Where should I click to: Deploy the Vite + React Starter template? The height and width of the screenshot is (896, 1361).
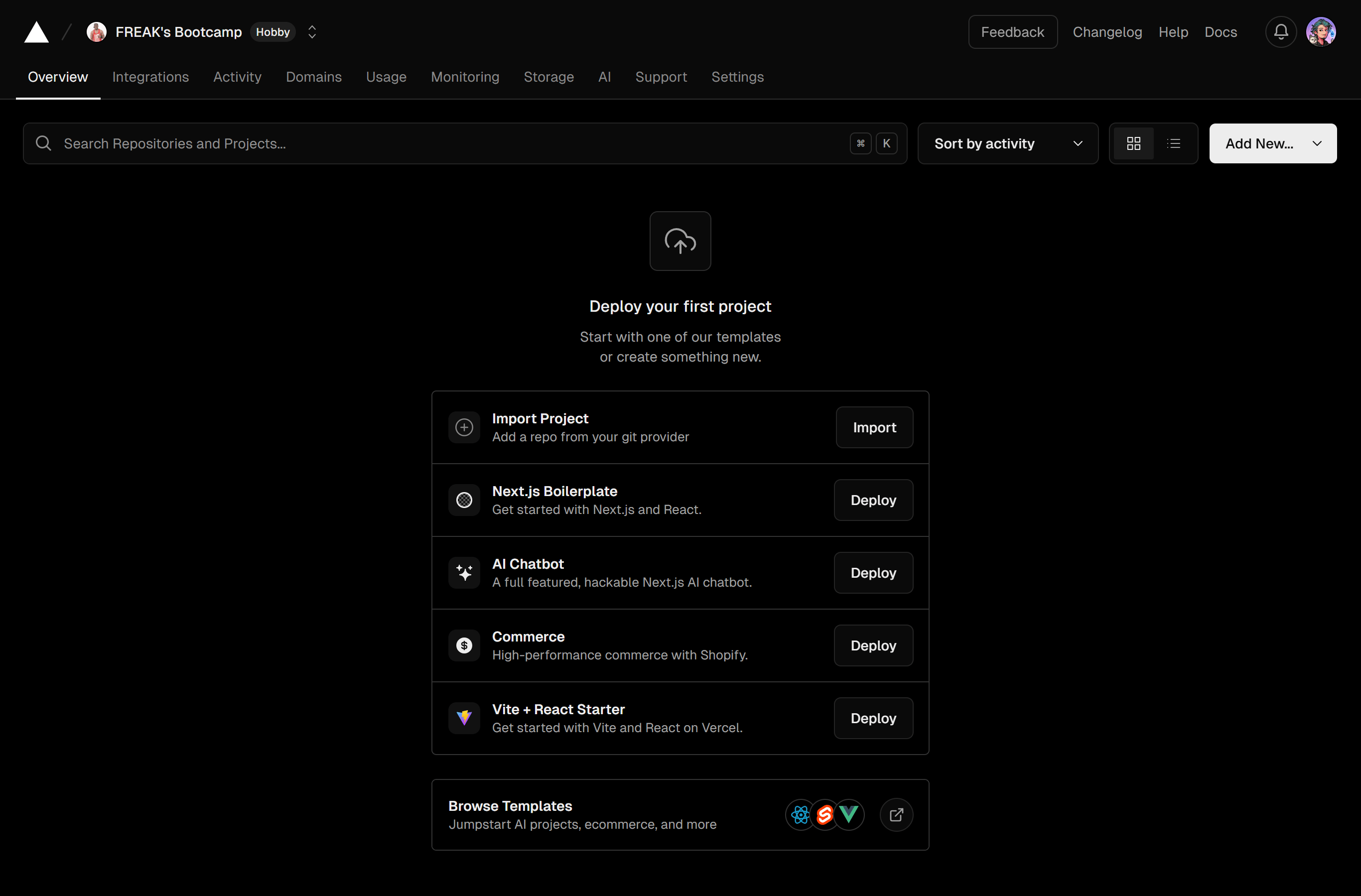873,718
